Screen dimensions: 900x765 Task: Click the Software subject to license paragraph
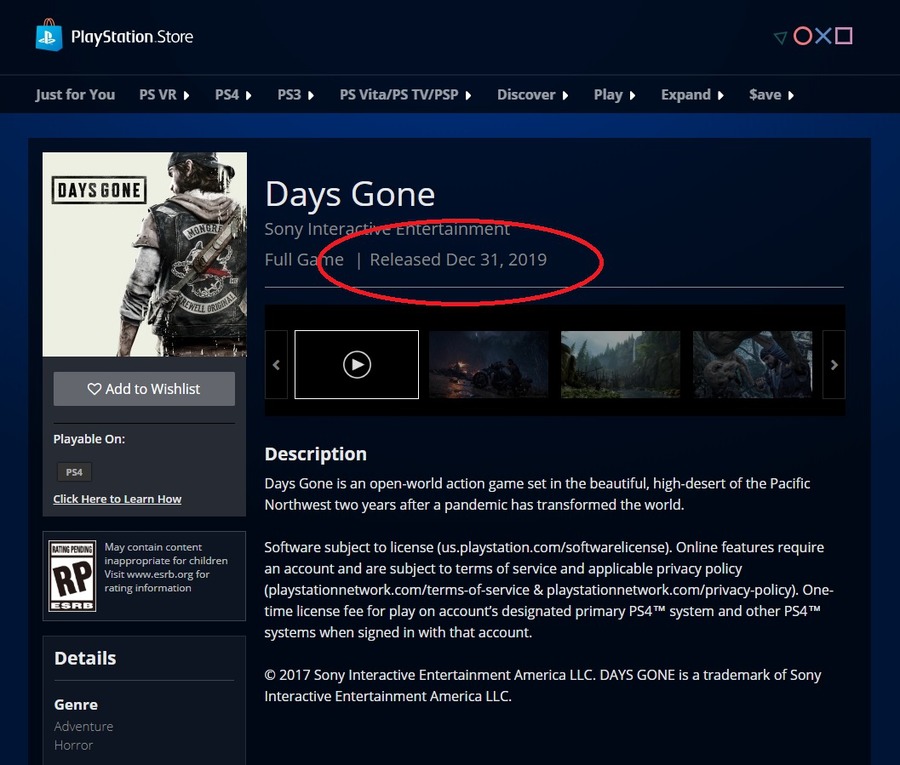pos(549,590)
